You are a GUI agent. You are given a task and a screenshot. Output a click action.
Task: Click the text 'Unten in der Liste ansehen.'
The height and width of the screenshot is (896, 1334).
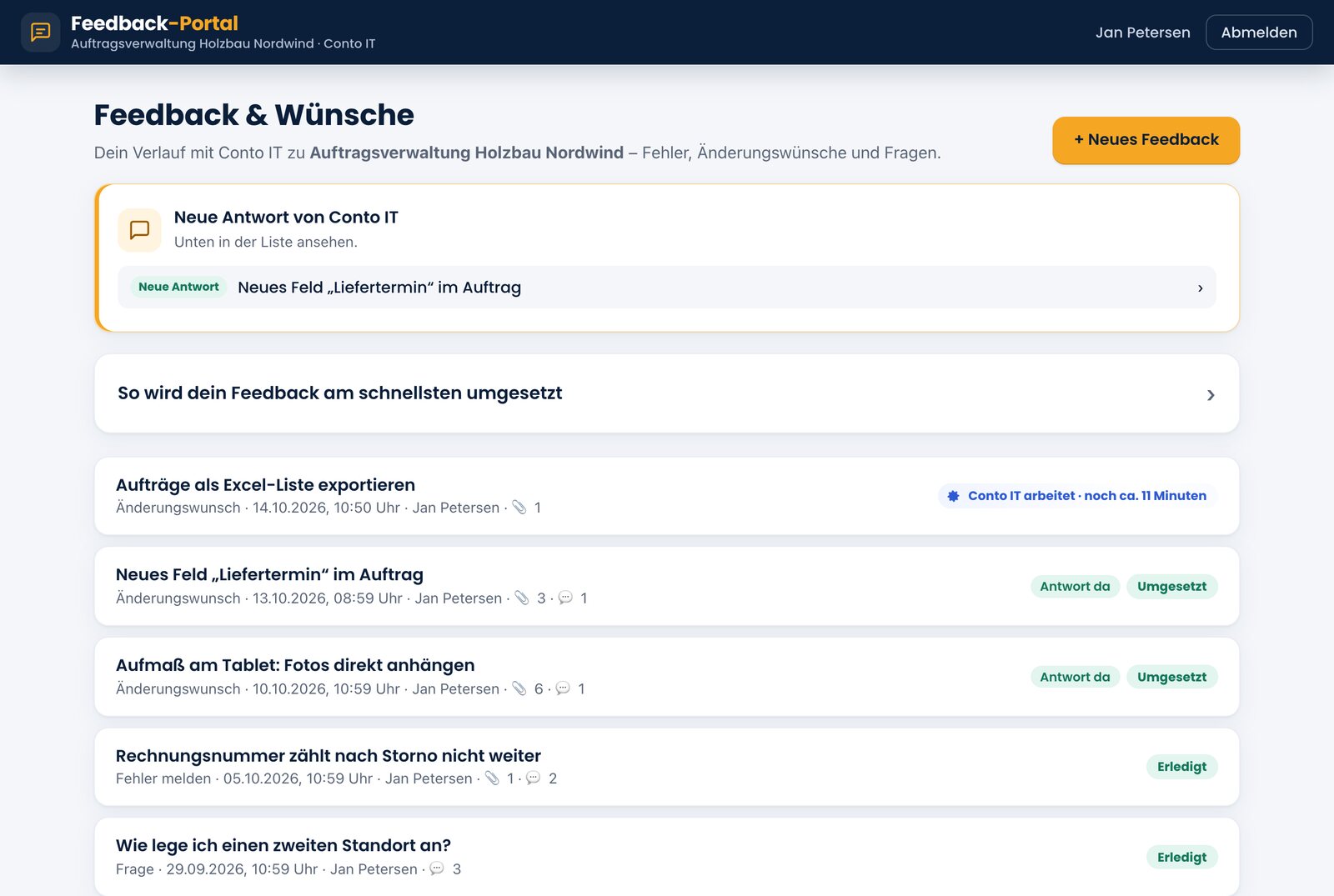[266, 242]
